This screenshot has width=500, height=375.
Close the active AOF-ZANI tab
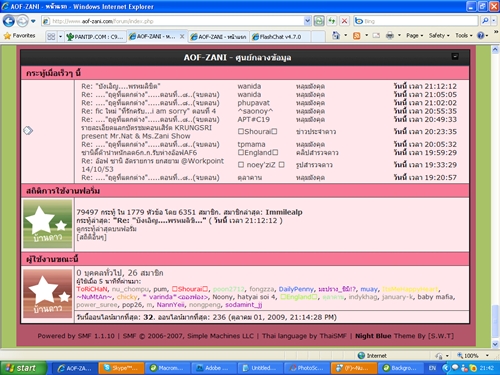coord(182,36)
